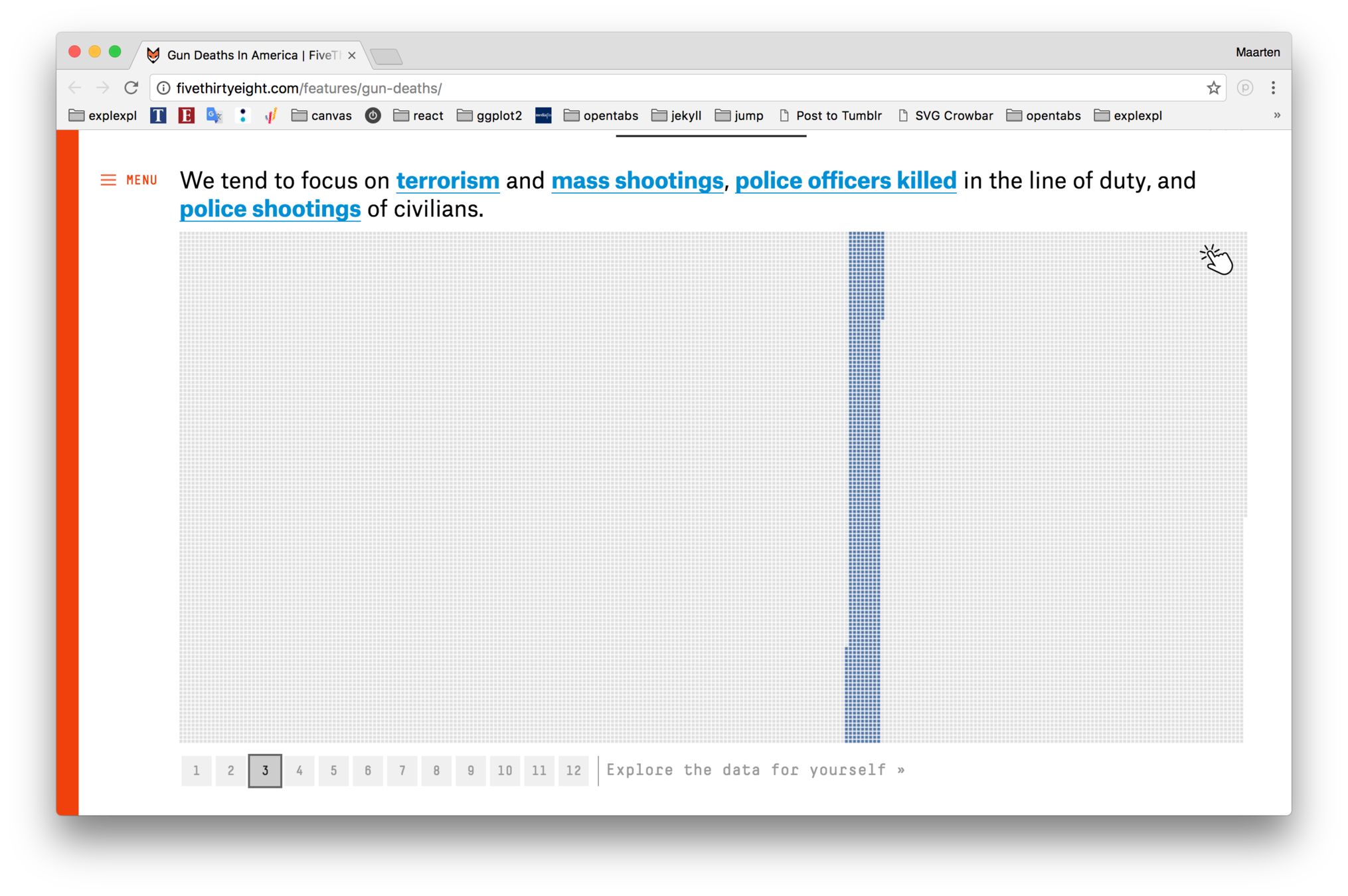1348x896 pixels.
Task: Open the hamburger MENU icon
Action: [x=108, y=180]
